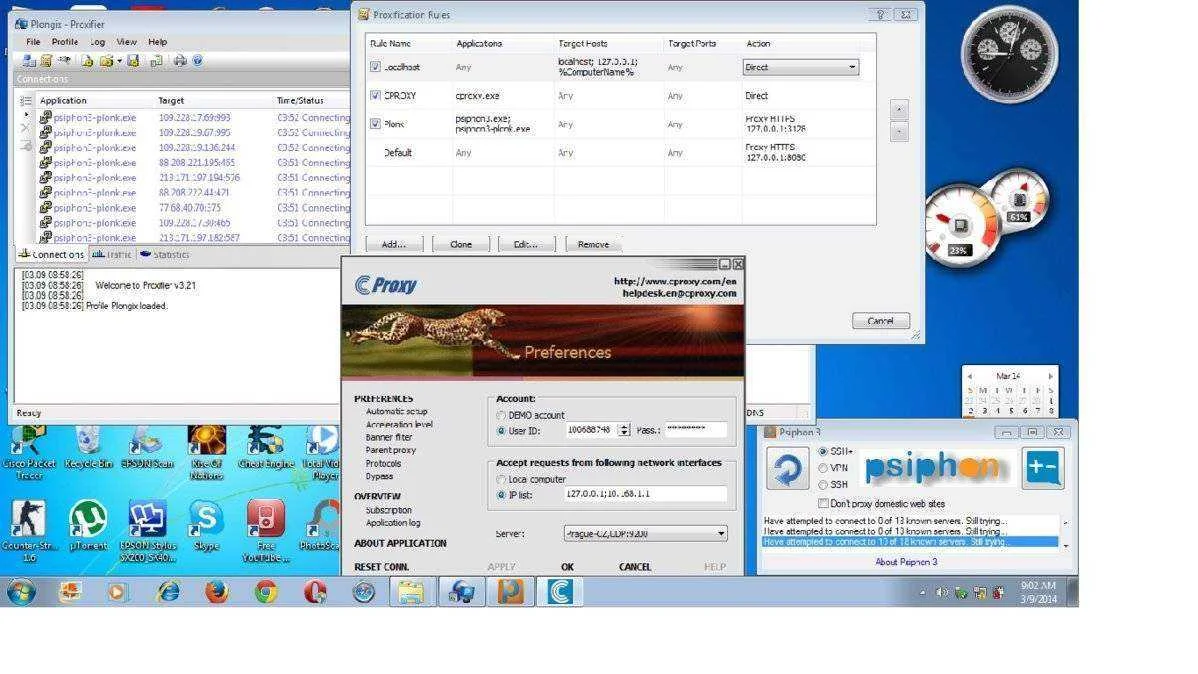Open the Rise Of Nations desktop shortcut
The width and height of the screenshot is (1198, 674).
tap(206, 453)
